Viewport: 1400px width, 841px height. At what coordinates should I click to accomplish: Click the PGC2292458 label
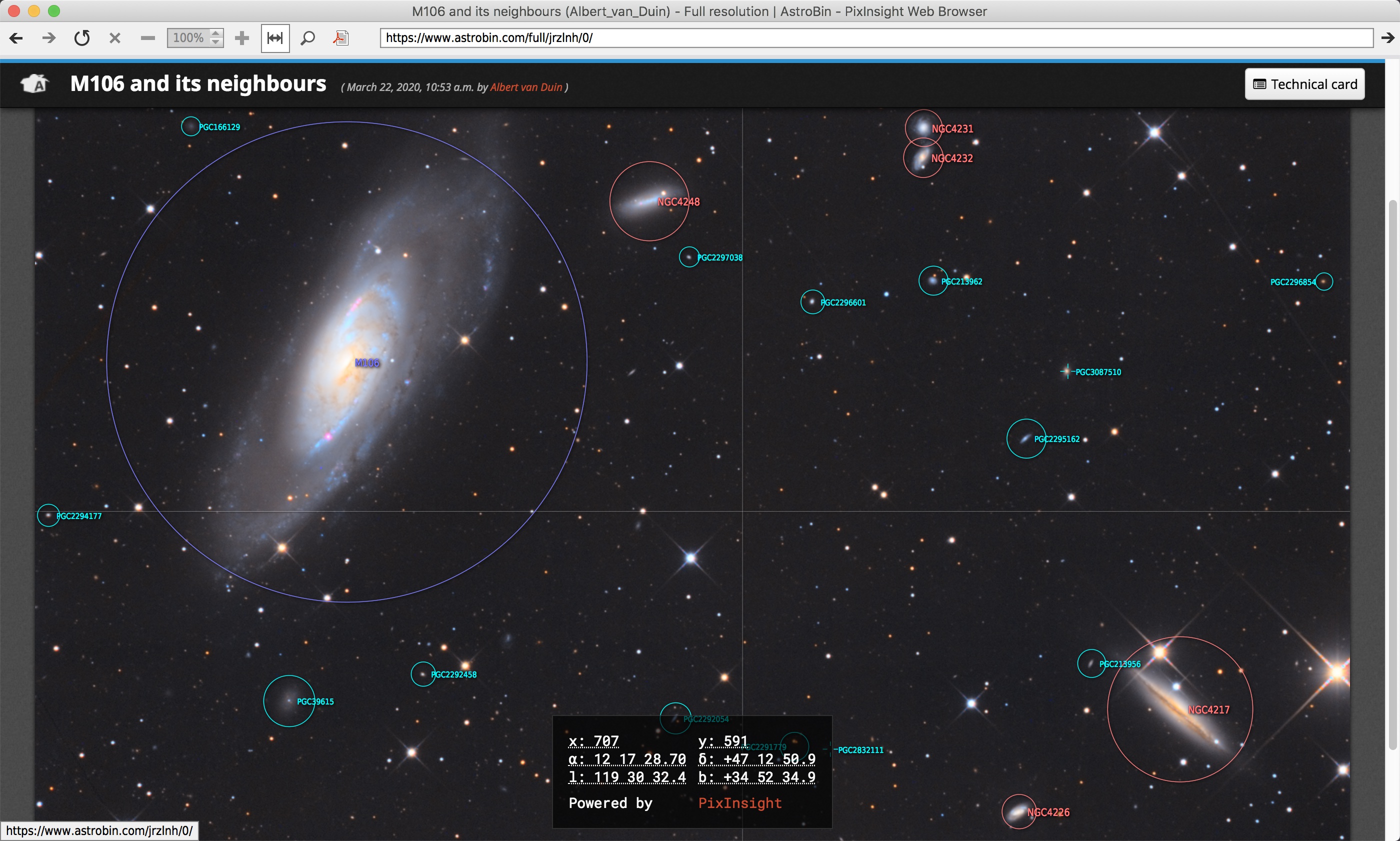453,674
